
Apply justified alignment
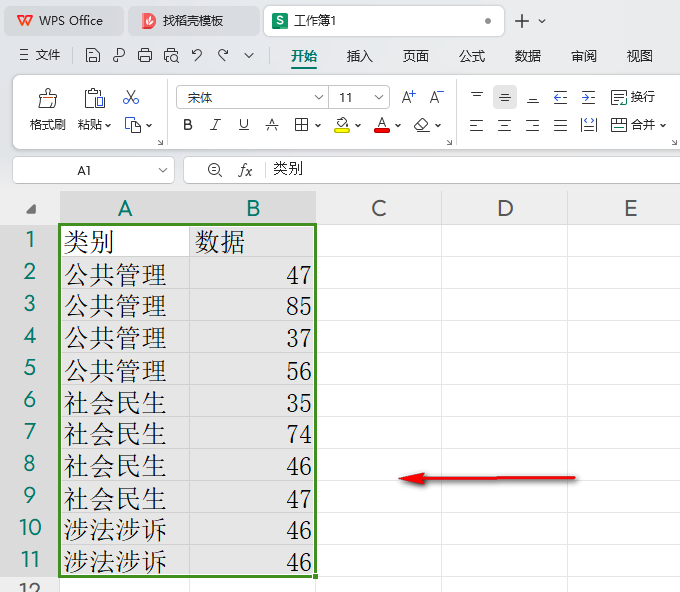560,125
